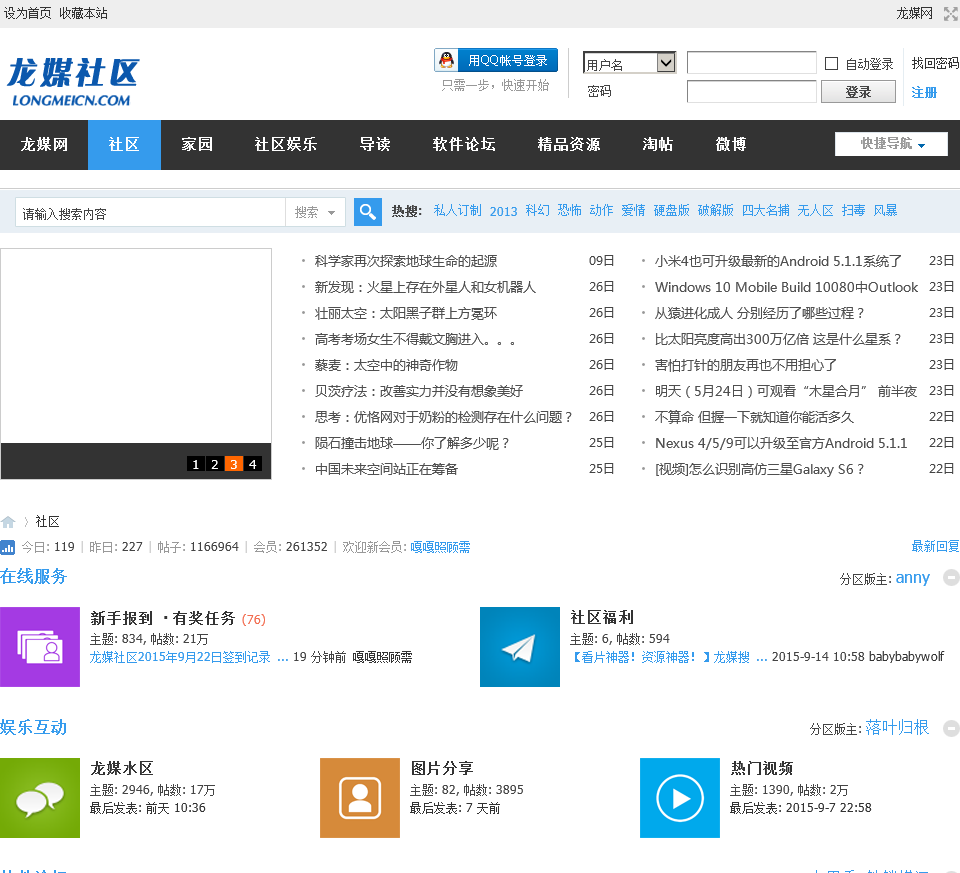Screen dimensions: 960x873
Task: Log in with 用QQ帐号登录 button
Action: 496,60
